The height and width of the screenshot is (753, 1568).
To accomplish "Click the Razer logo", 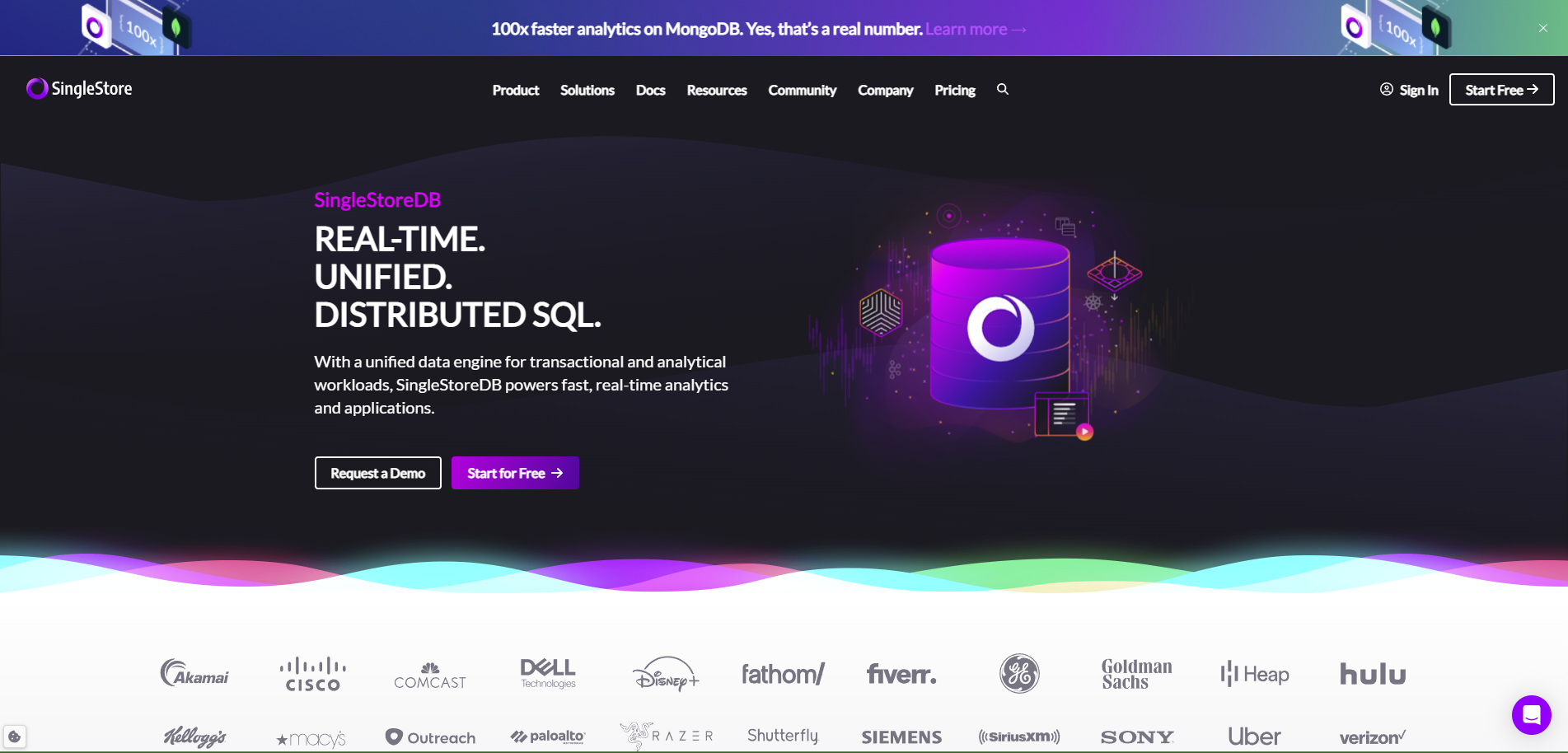I will [x=666, y=736].
